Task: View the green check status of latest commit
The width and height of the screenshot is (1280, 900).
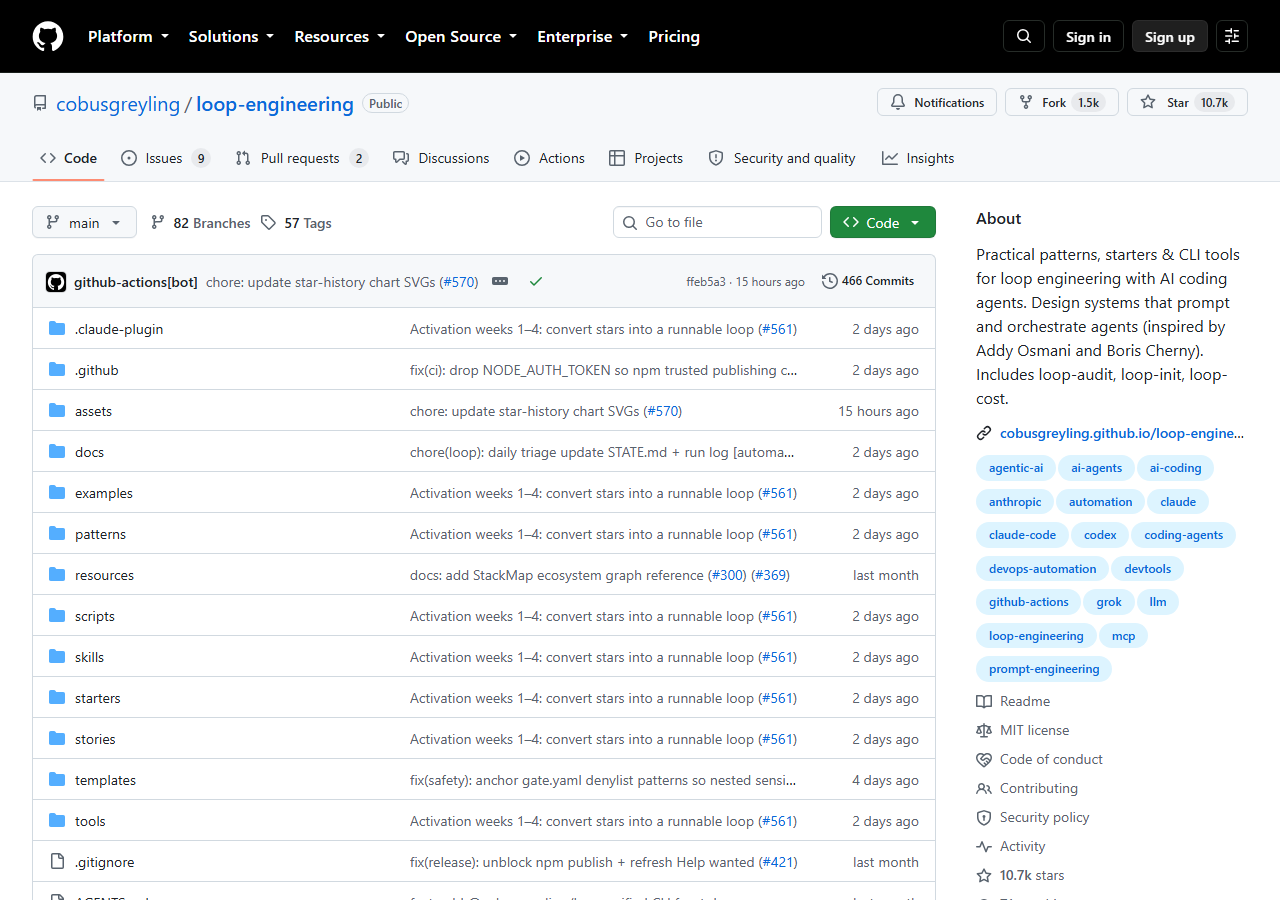Action: click(x=536, y=282)
